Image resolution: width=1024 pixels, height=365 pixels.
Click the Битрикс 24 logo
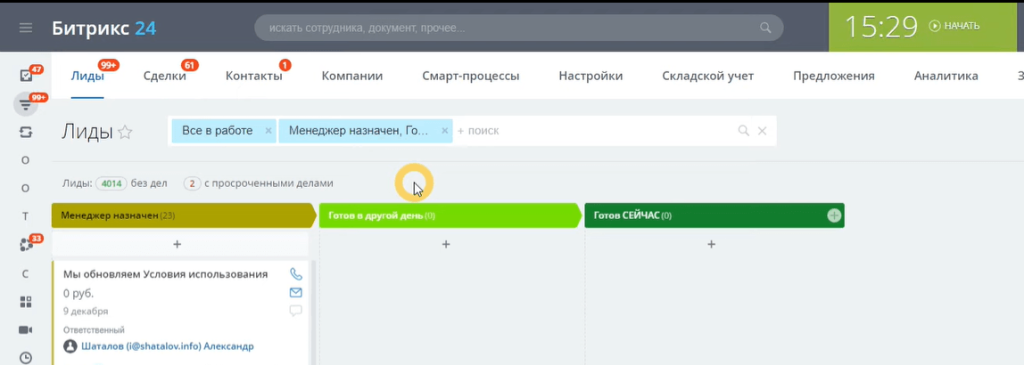104,28
